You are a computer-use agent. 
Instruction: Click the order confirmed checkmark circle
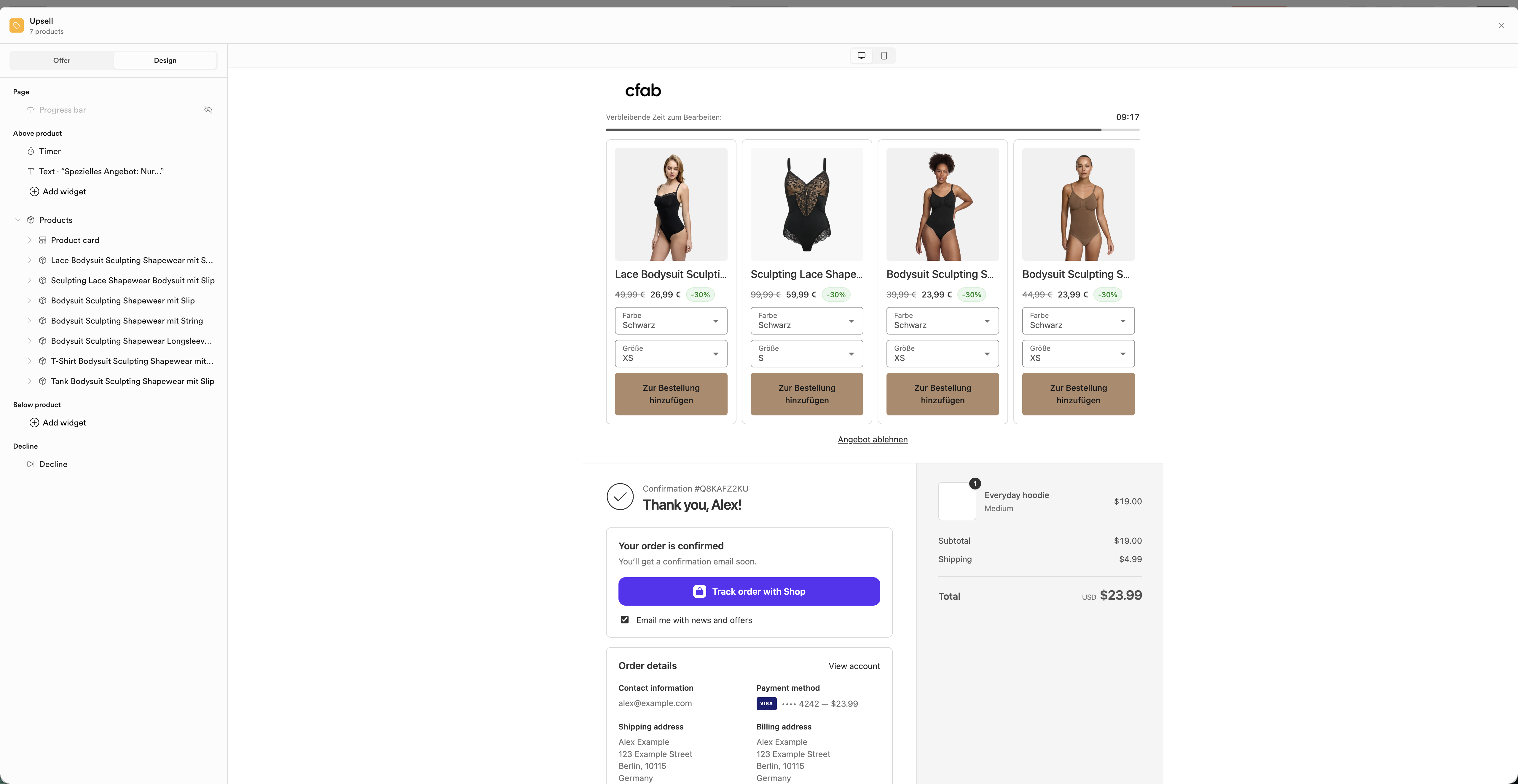(620, 497)
